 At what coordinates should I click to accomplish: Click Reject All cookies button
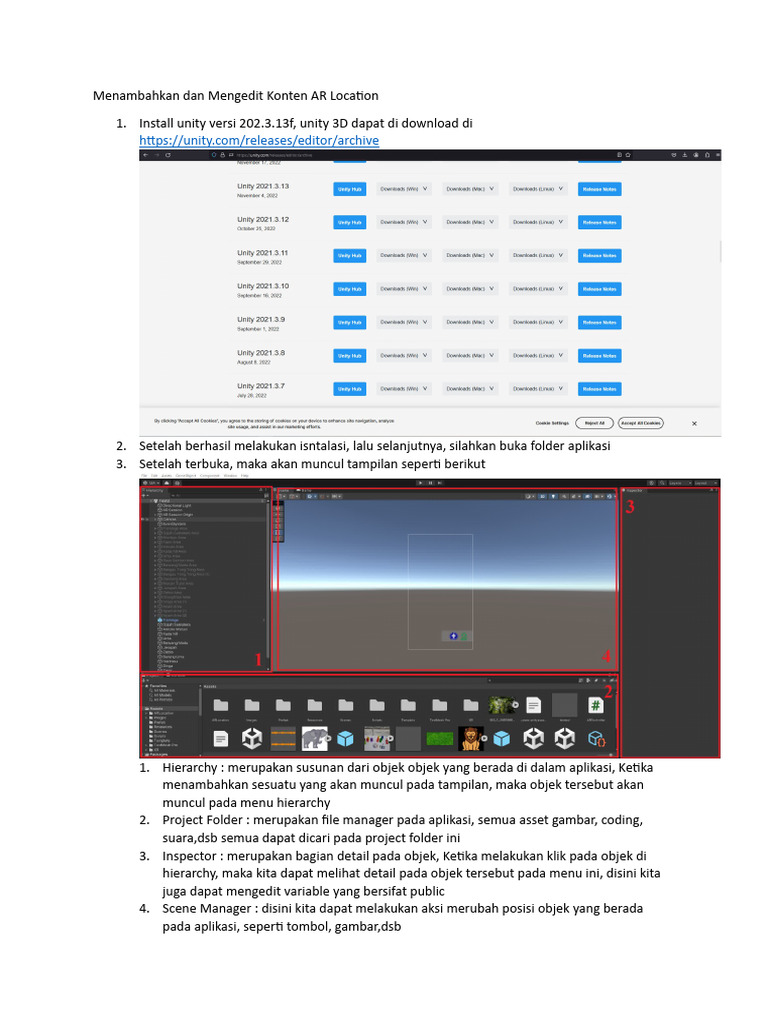(595, 423)
